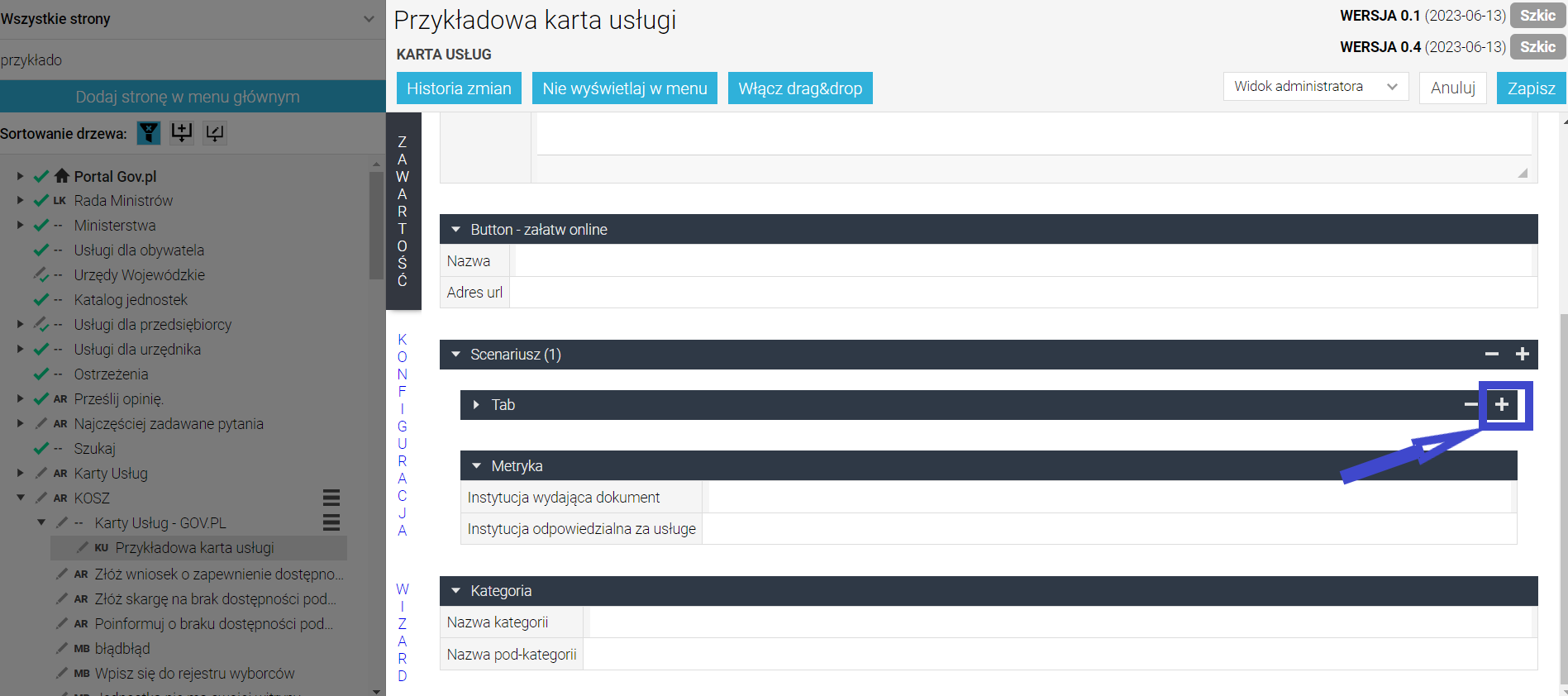Open the Widok administratora dropdown
Image resolution: width=1568 pixels, height=696 pixels.
1316,87
